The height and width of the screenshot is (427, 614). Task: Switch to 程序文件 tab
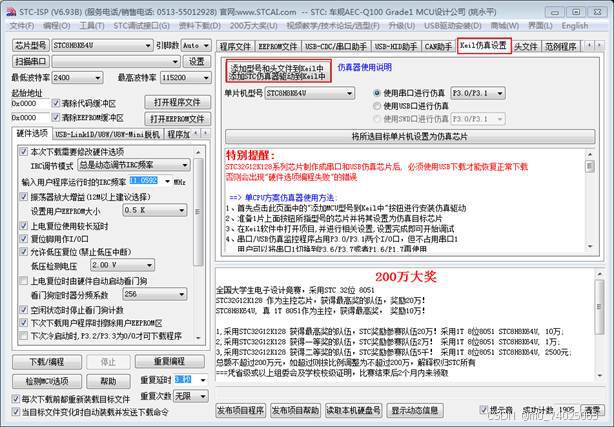point(235,47)
